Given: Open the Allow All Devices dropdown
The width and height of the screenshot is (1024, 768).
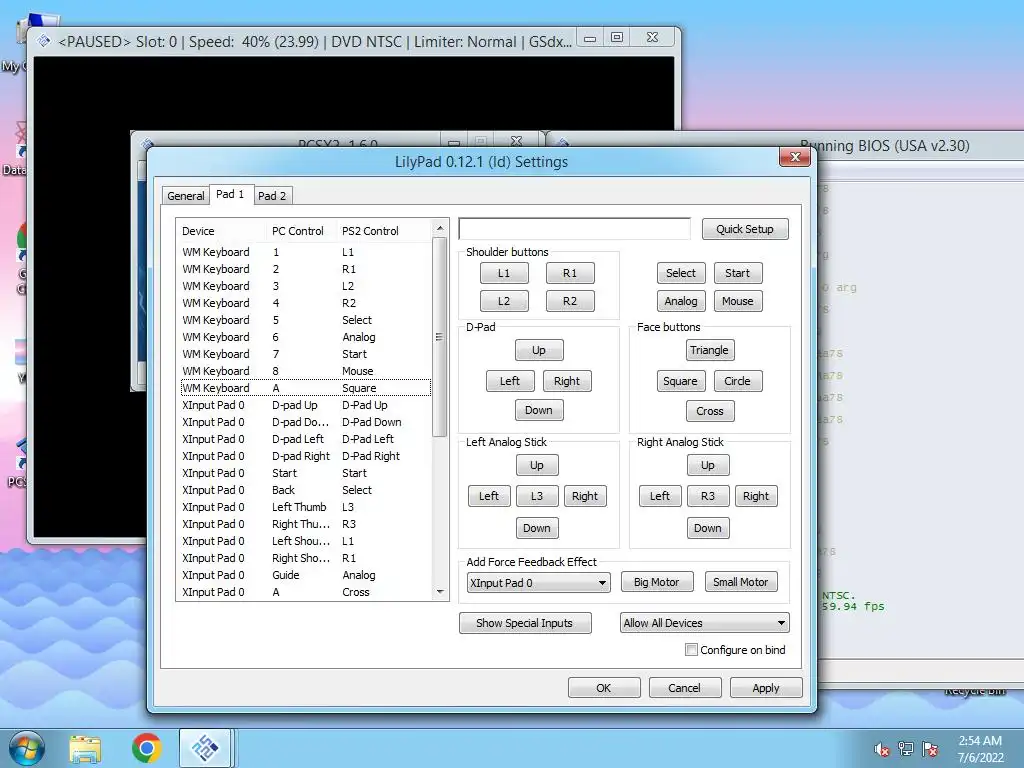Looking at the screenshot, I should 705,623.
